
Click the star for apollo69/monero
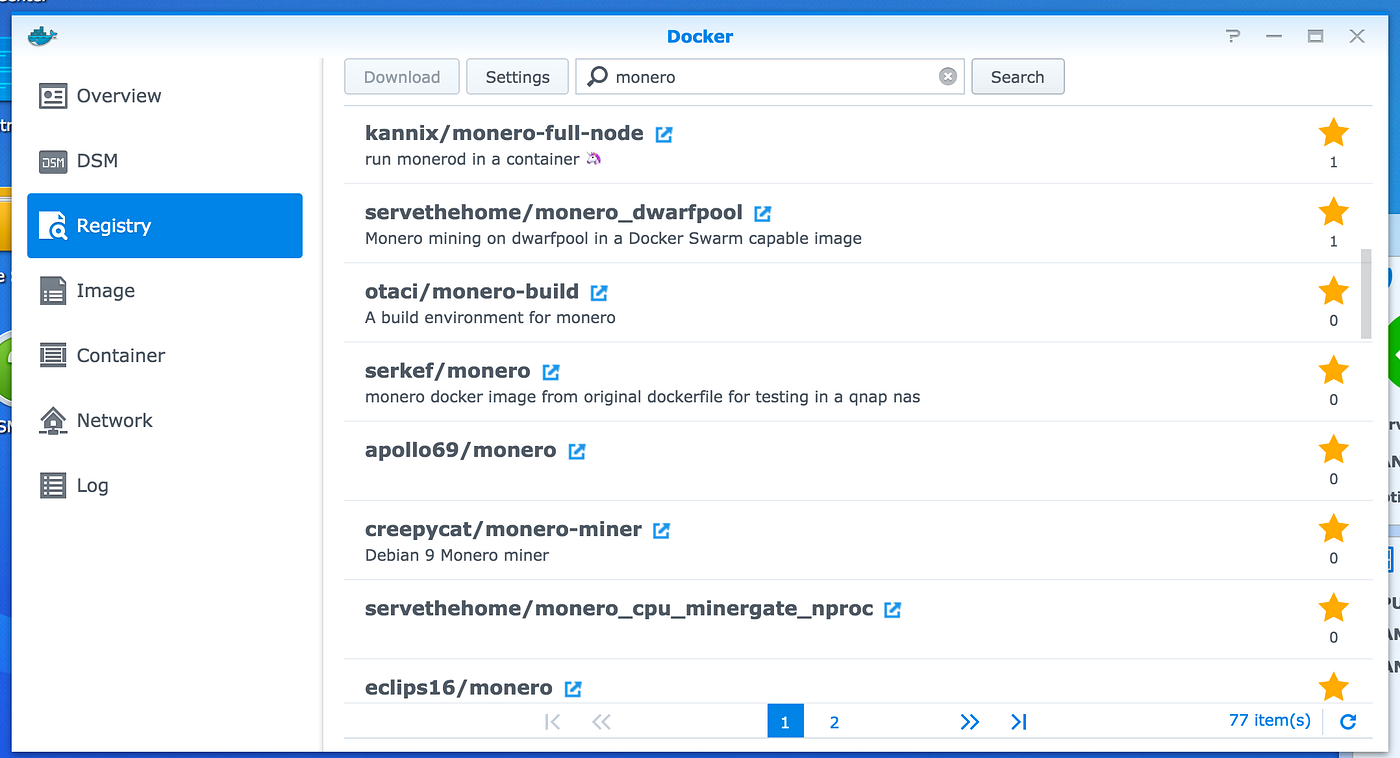pyautogui.click(x=1334, y=449)
